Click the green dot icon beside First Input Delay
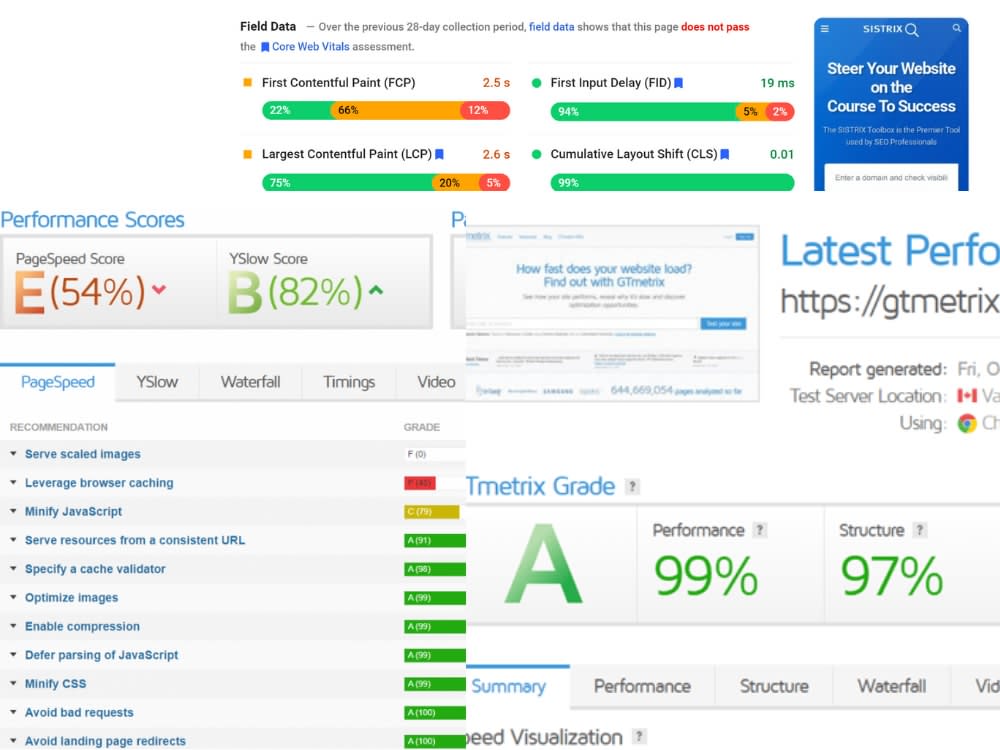The width and height of the screenshot is (1000, 750). point(536,83)
